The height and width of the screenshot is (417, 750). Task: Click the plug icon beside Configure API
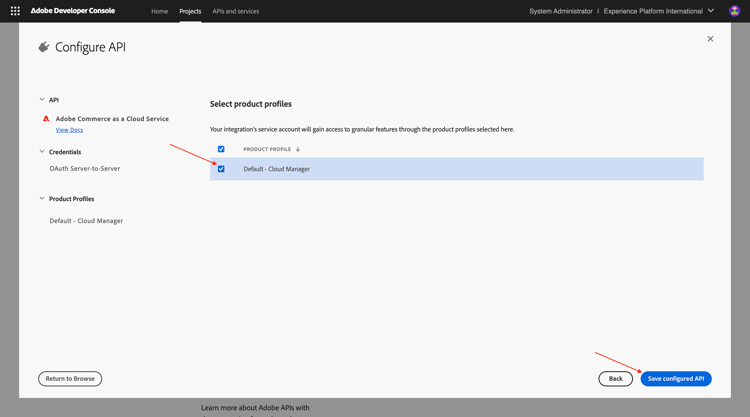44,47
